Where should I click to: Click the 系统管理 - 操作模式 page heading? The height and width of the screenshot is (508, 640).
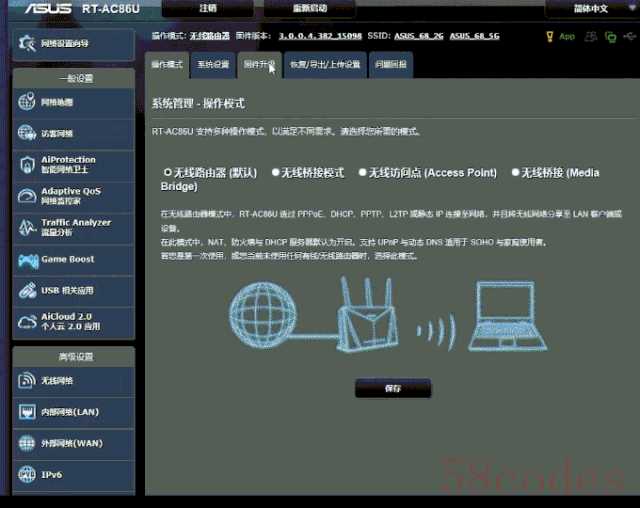point(198,103)
